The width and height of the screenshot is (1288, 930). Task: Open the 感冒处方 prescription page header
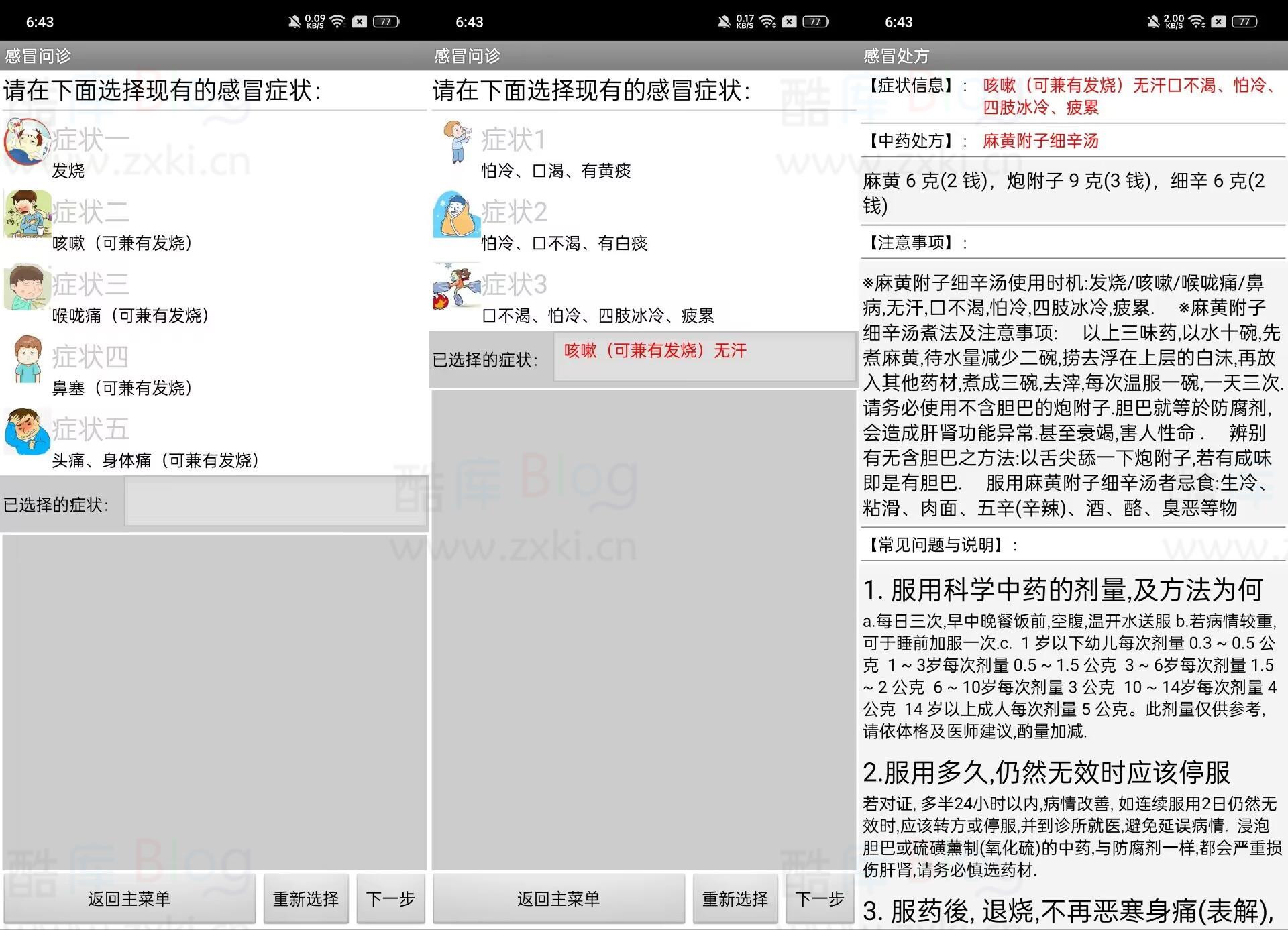coord(895,56)
